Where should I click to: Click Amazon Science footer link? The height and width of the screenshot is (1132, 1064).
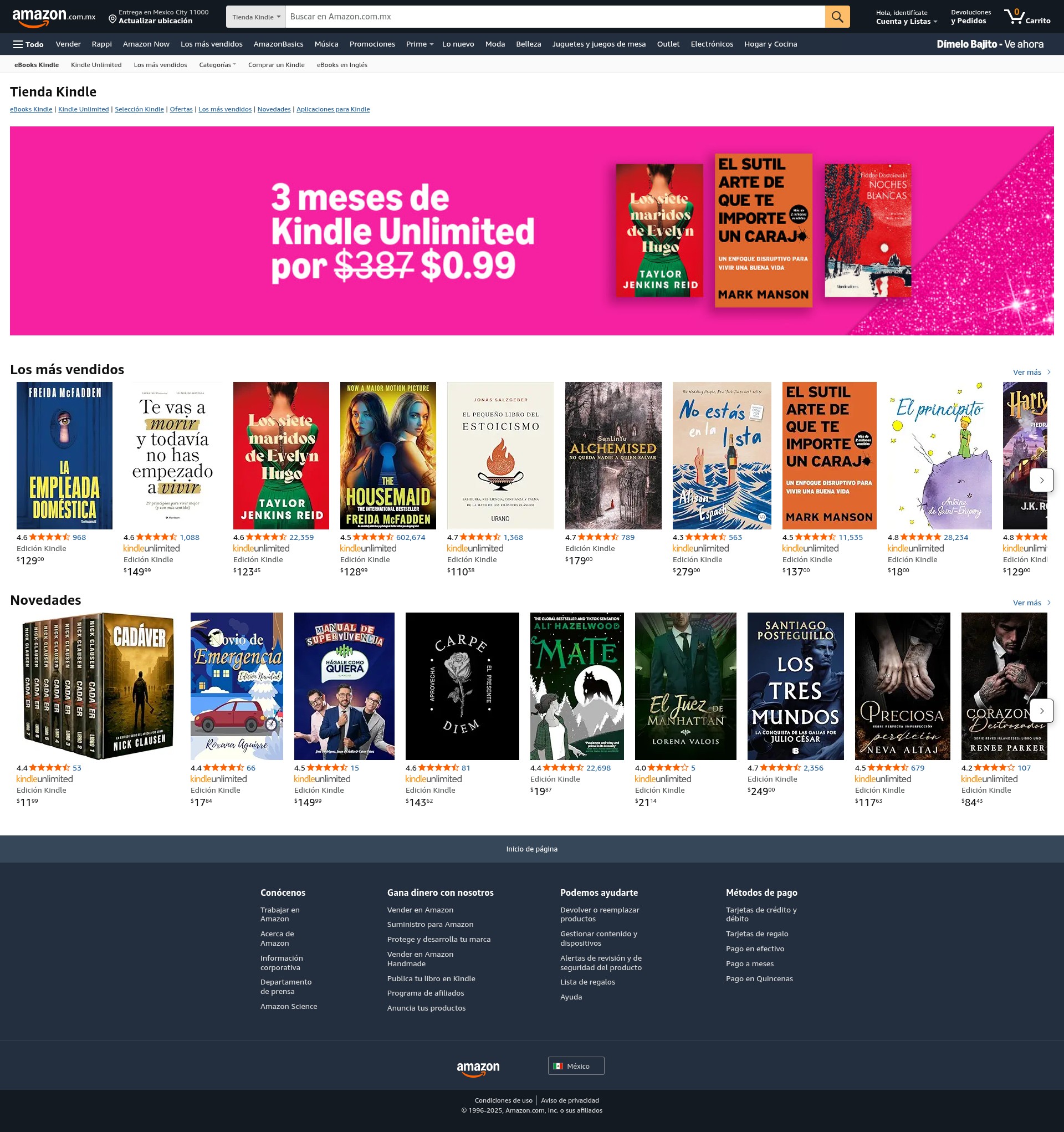[x=289, y=1006]
